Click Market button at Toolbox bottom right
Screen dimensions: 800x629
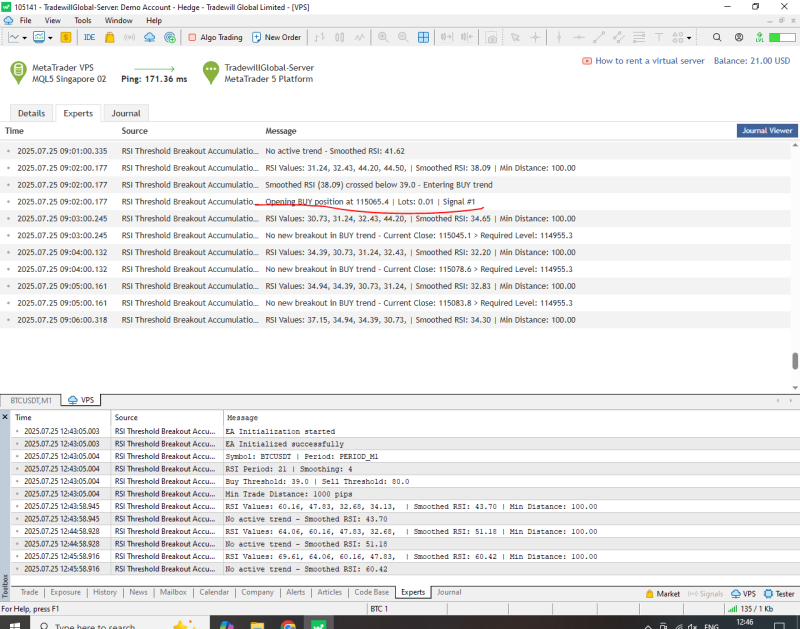(x=663, y=594)
